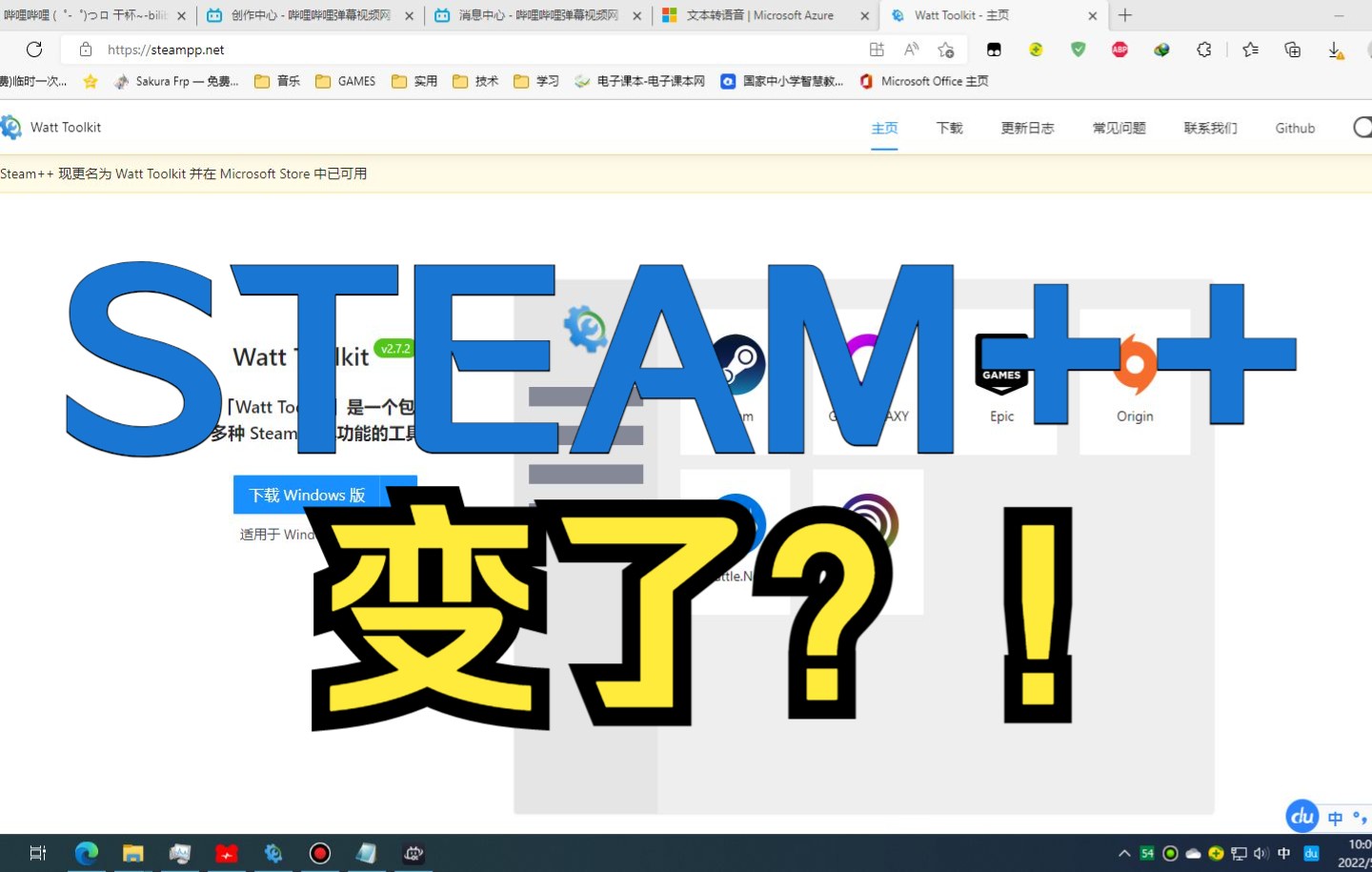The height and width of the screenshot is (872, 1372).
Task: Go to the 下载 nav item
Action: point(949,128)
